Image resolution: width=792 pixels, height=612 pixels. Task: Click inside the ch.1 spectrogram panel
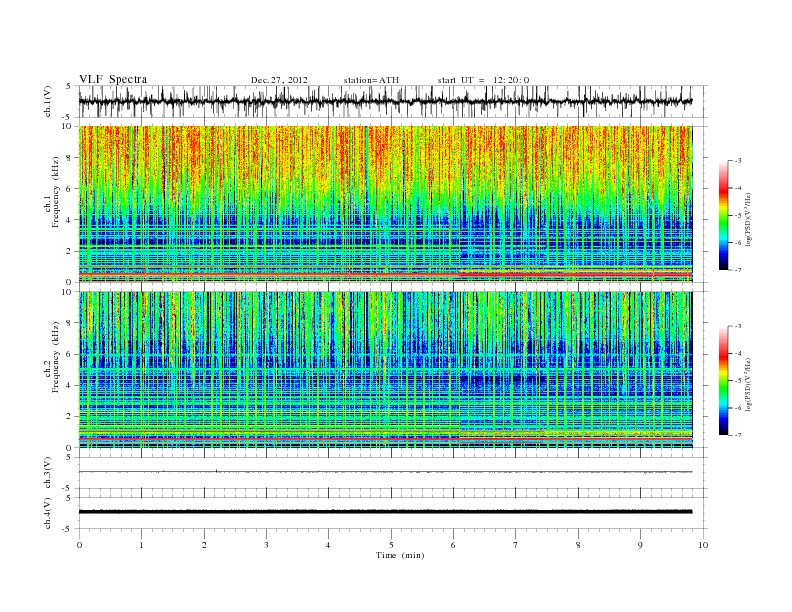pyautogui.click(x=385, y=204)
